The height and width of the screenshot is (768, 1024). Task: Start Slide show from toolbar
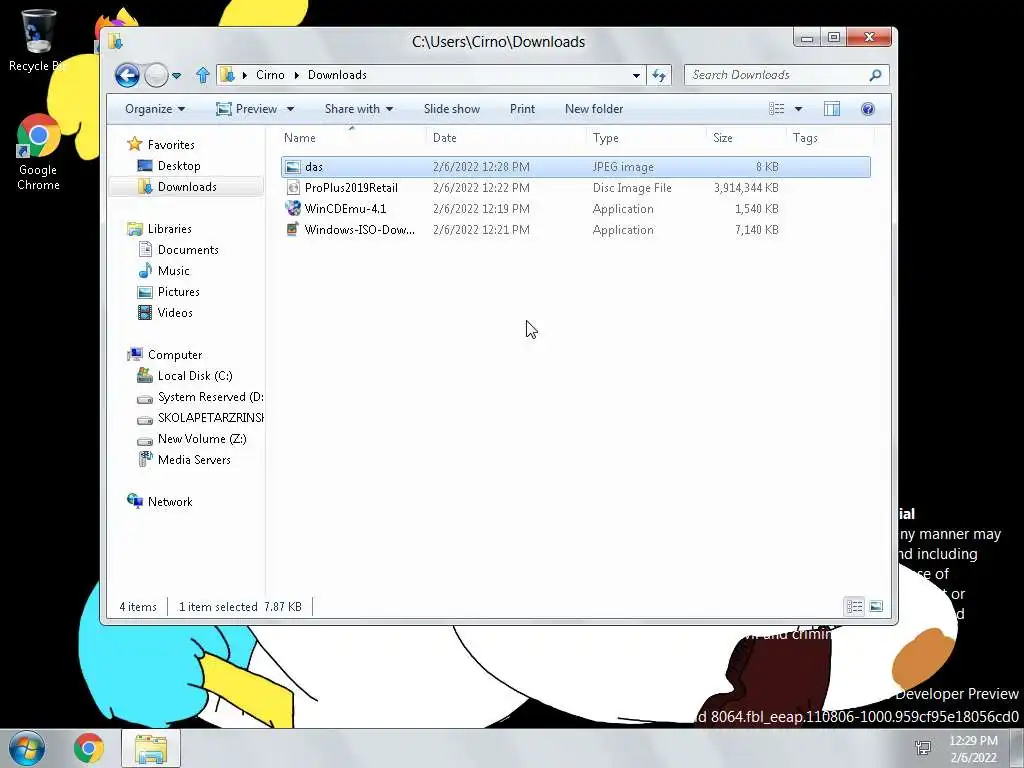pos(452,109)
